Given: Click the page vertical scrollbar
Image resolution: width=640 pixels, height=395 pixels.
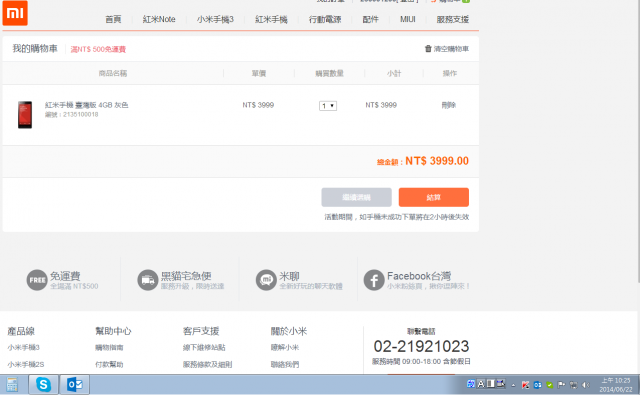Looking at the screenshot, I should 638,141.
